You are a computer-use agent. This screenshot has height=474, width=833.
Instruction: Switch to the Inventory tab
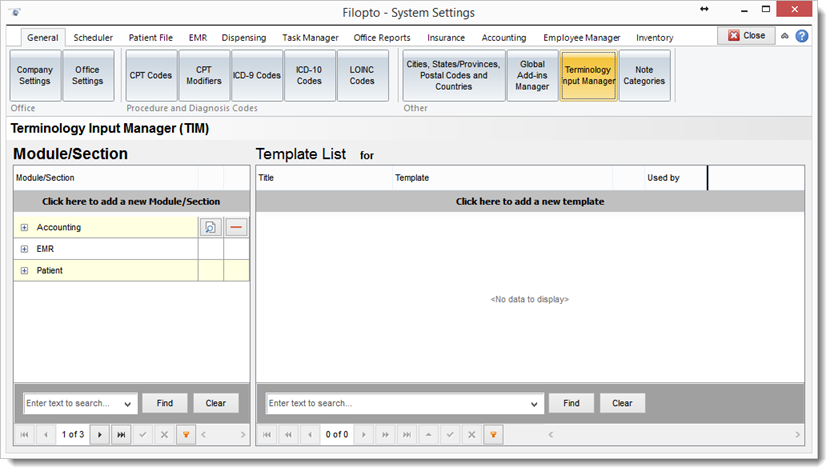point(654,38)
